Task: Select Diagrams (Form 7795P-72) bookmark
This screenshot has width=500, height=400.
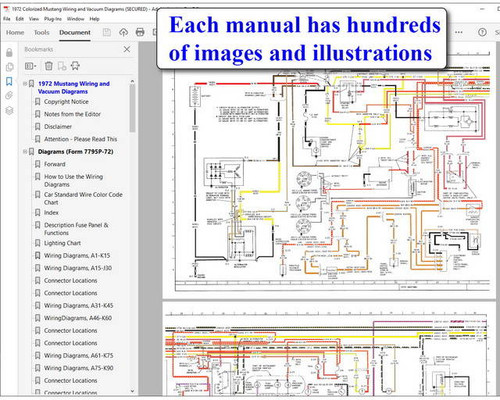Action: coord(76,152)
